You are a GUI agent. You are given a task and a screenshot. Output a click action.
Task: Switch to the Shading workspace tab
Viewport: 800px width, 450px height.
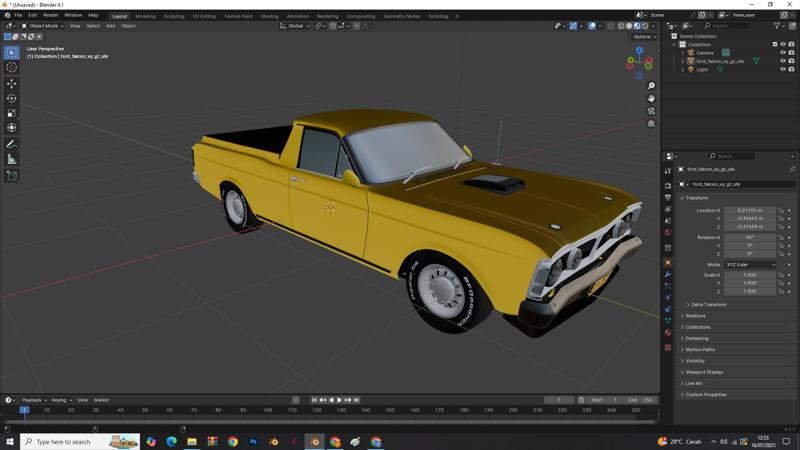click(269, 16)
